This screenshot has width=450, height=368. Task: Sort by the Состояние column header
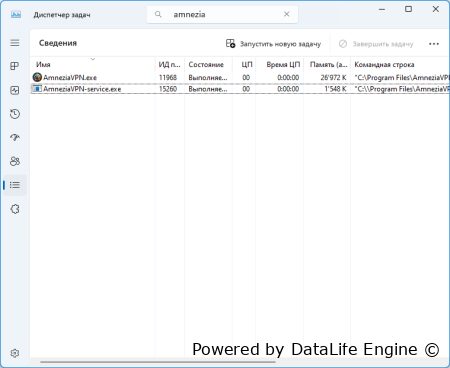pos(208,64)
